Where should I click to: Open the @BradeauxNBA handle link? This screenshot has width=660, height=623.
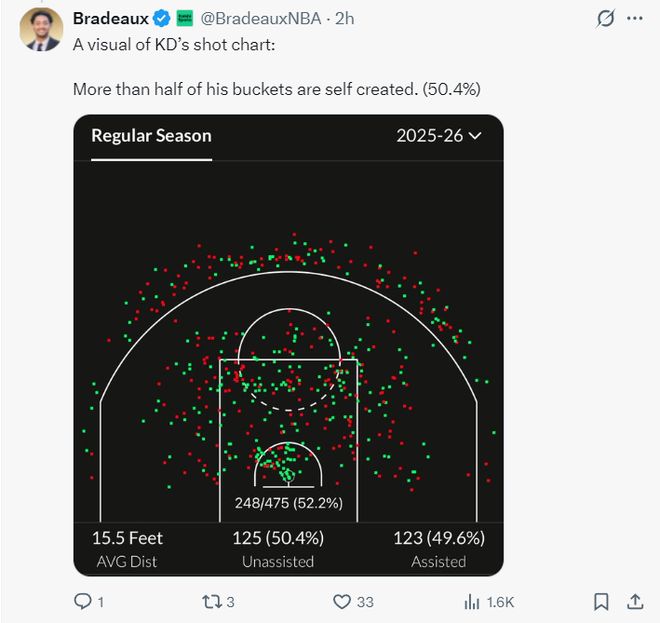tap(263, 19)
